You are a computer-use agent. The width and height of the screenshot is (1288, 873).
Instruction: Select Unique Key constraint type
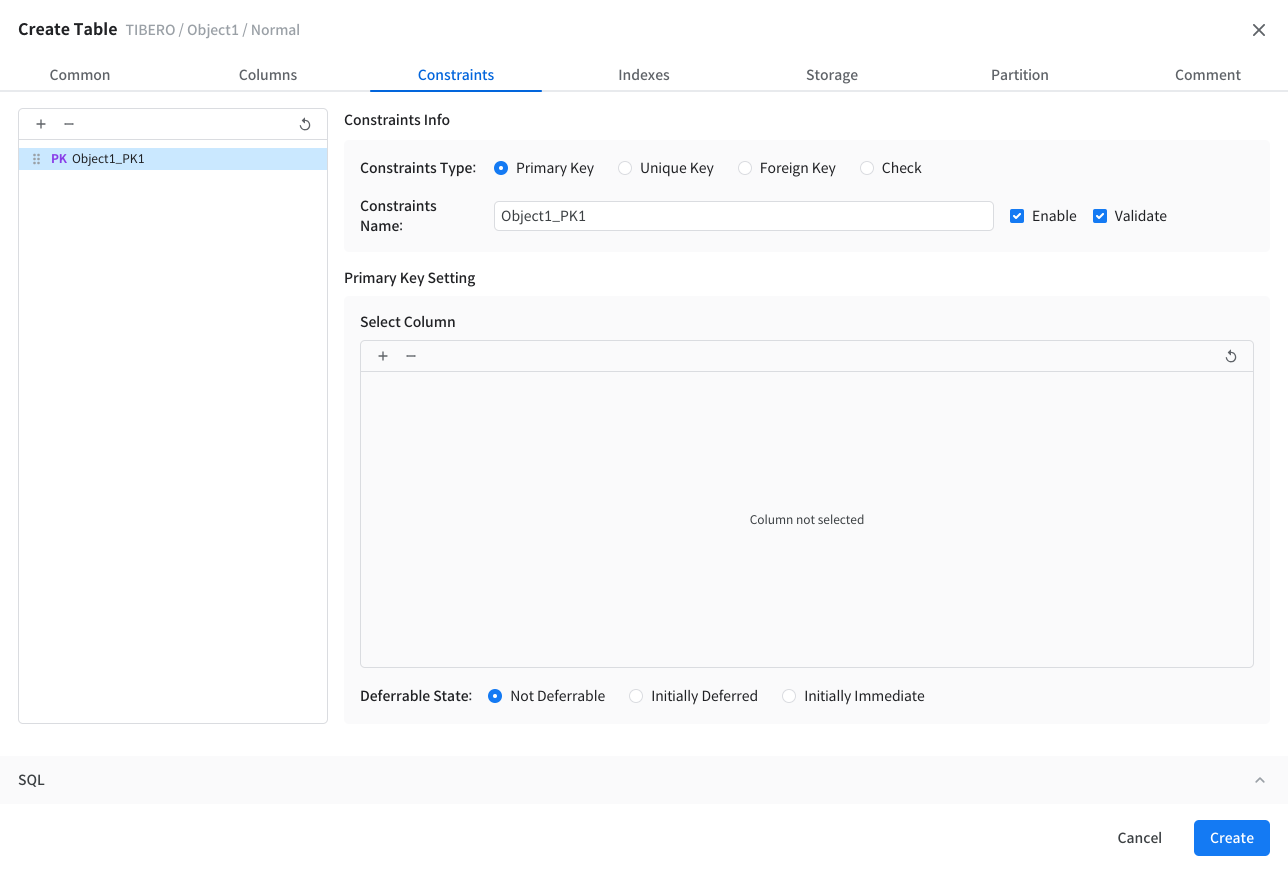(x=625, y=168)
